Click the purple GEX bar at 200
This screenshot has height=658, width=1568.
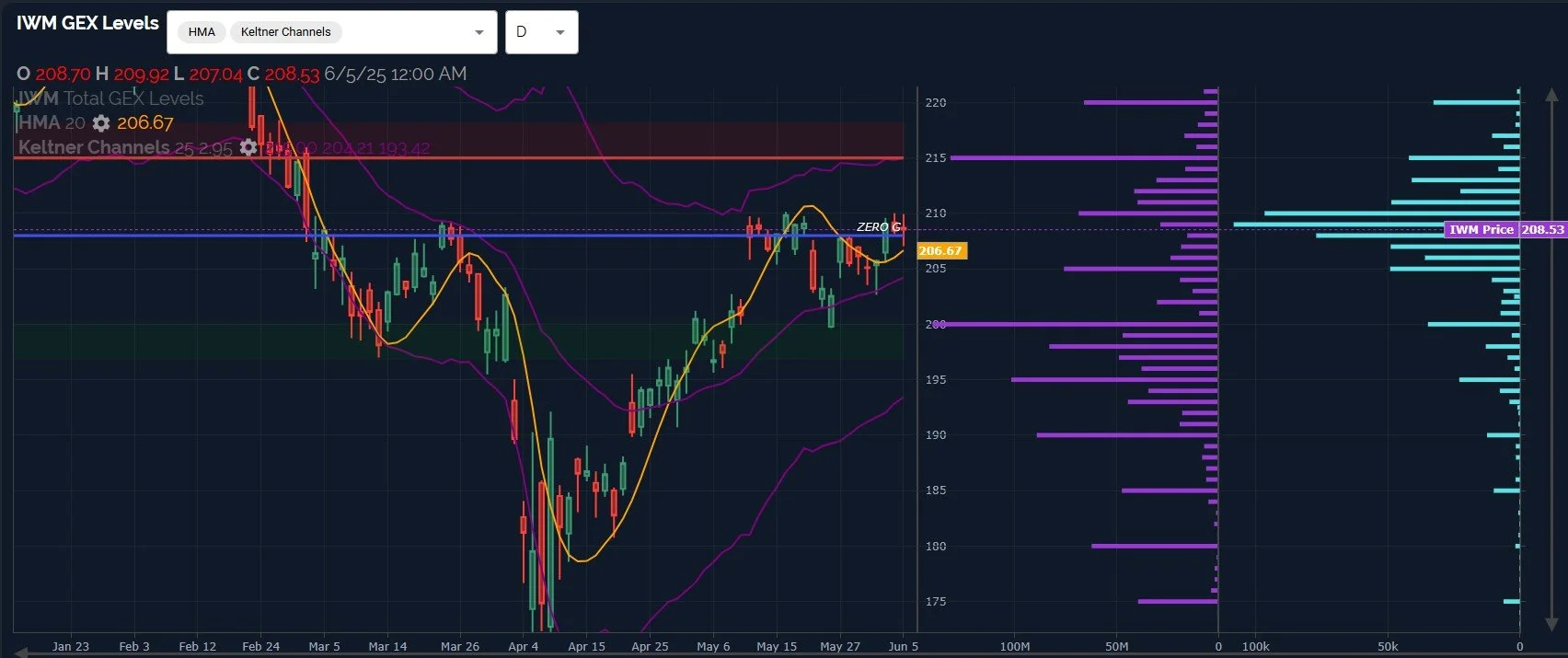(x=1075, y=324)
